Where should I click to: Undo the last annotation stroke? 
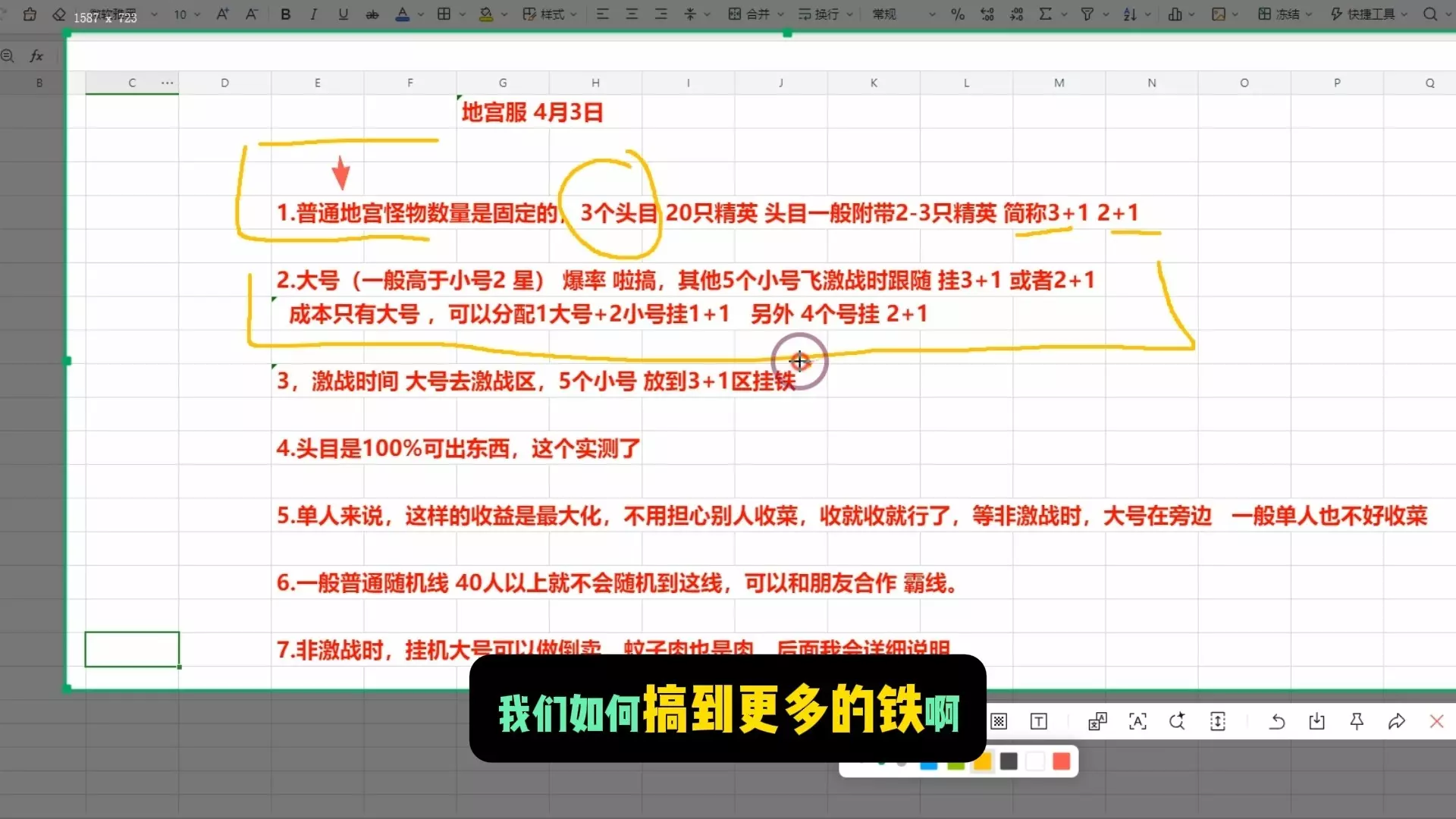point(1277,721)
